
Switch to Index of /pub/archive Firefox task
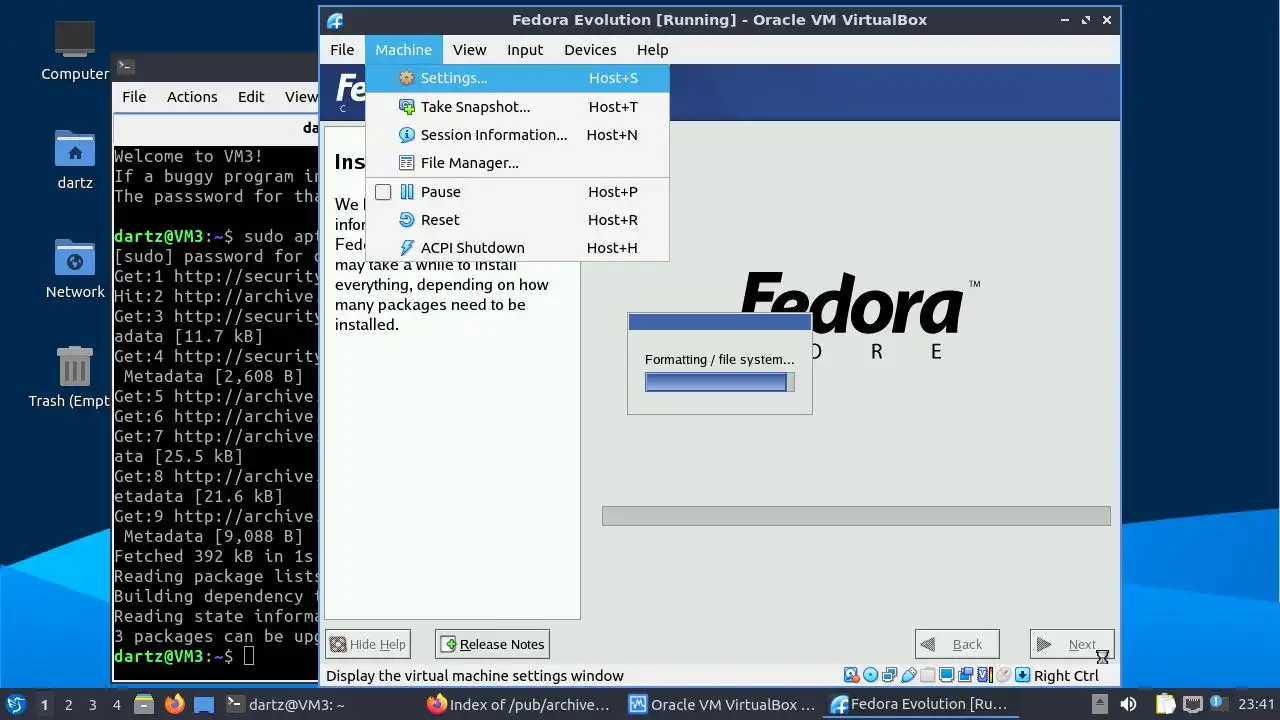tap(520, 704)
